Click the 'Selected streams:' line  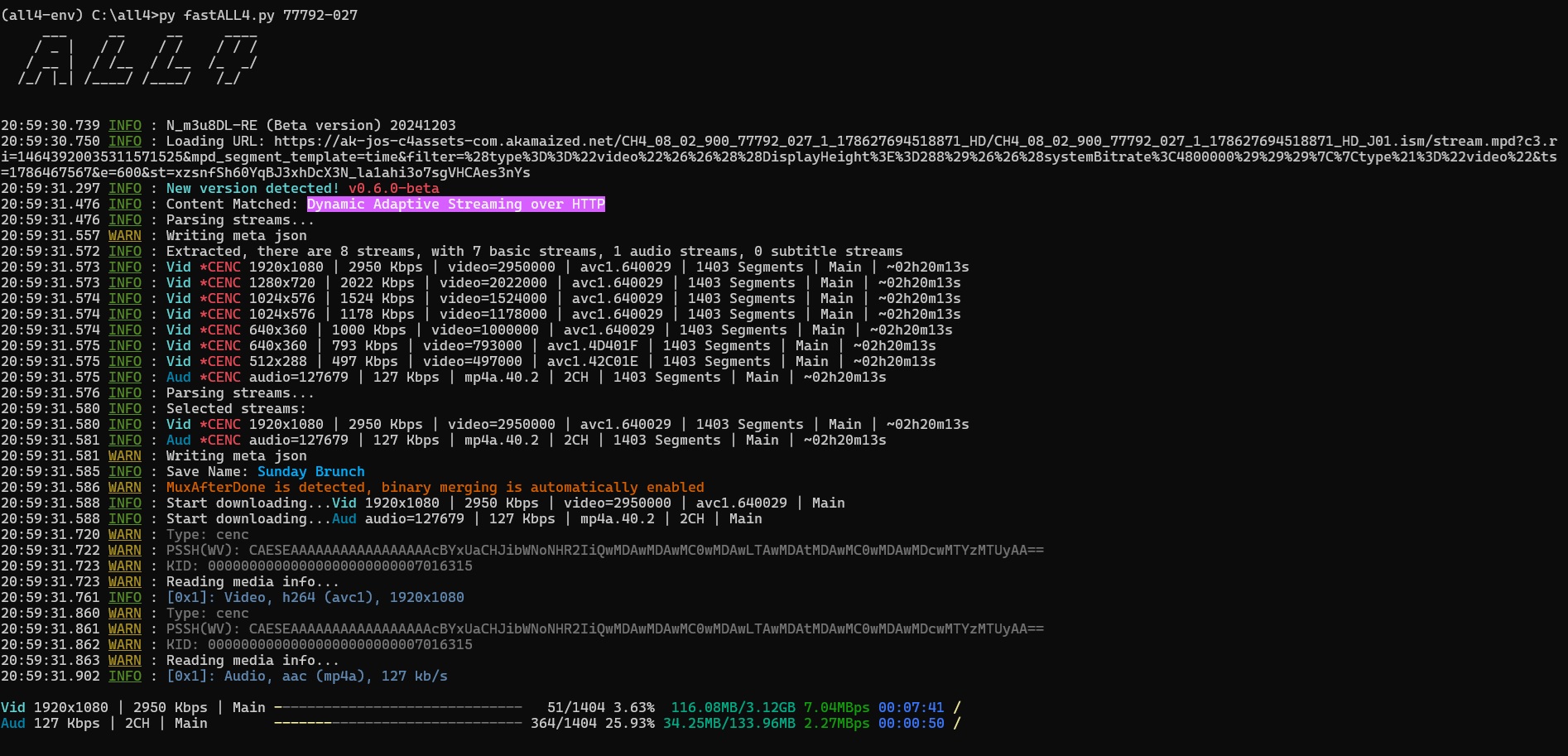pyautogui.click(x=237, y=409)
